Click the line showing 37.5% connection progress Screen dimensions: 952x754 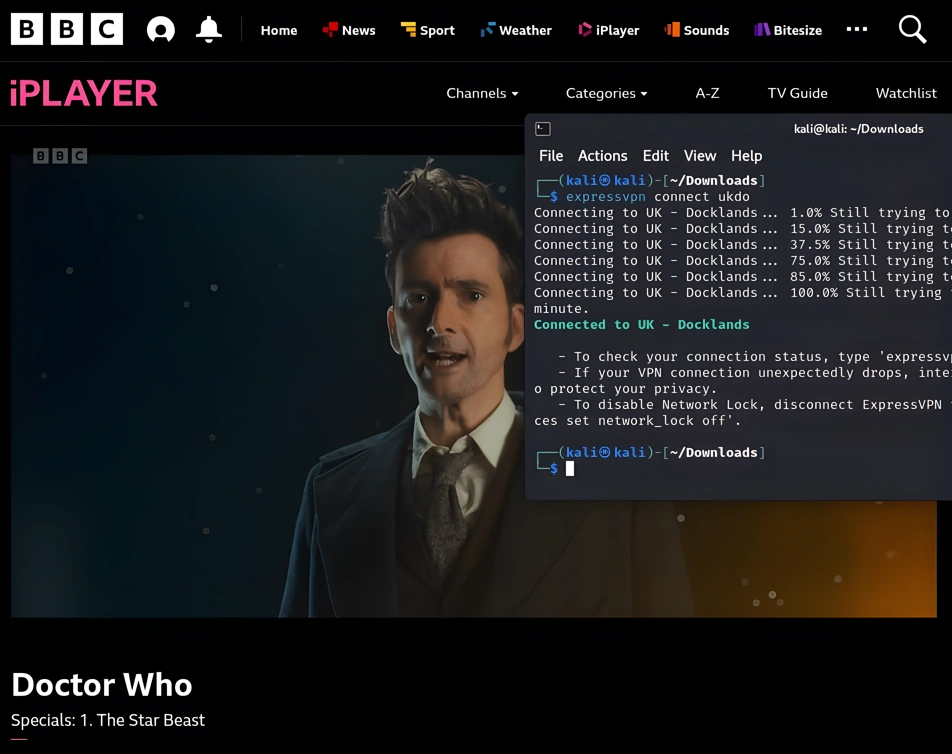(x=743, y=245)
